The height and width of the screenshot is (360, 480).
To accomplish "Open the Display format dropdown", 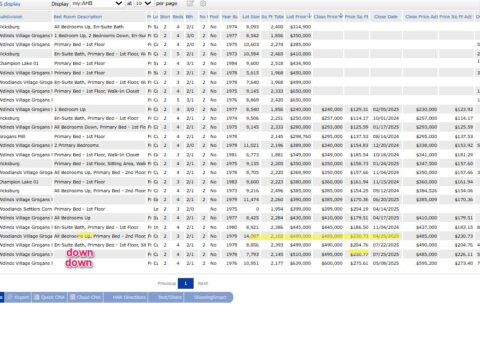I will click(x=97, y=3).
